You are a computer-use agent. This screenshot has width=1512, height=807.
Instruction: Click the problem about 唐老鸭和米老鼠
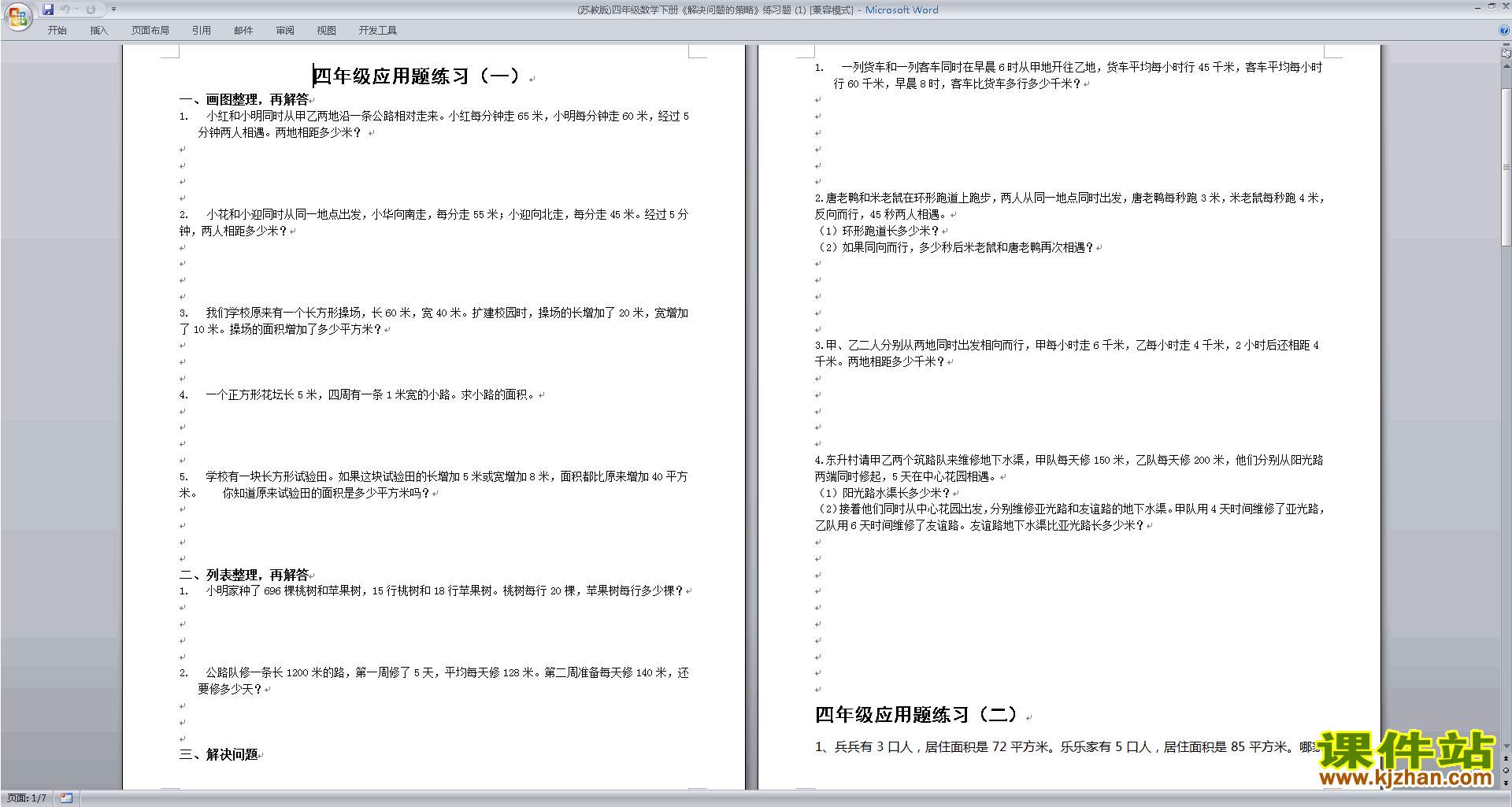click(x=1070, y=206)
